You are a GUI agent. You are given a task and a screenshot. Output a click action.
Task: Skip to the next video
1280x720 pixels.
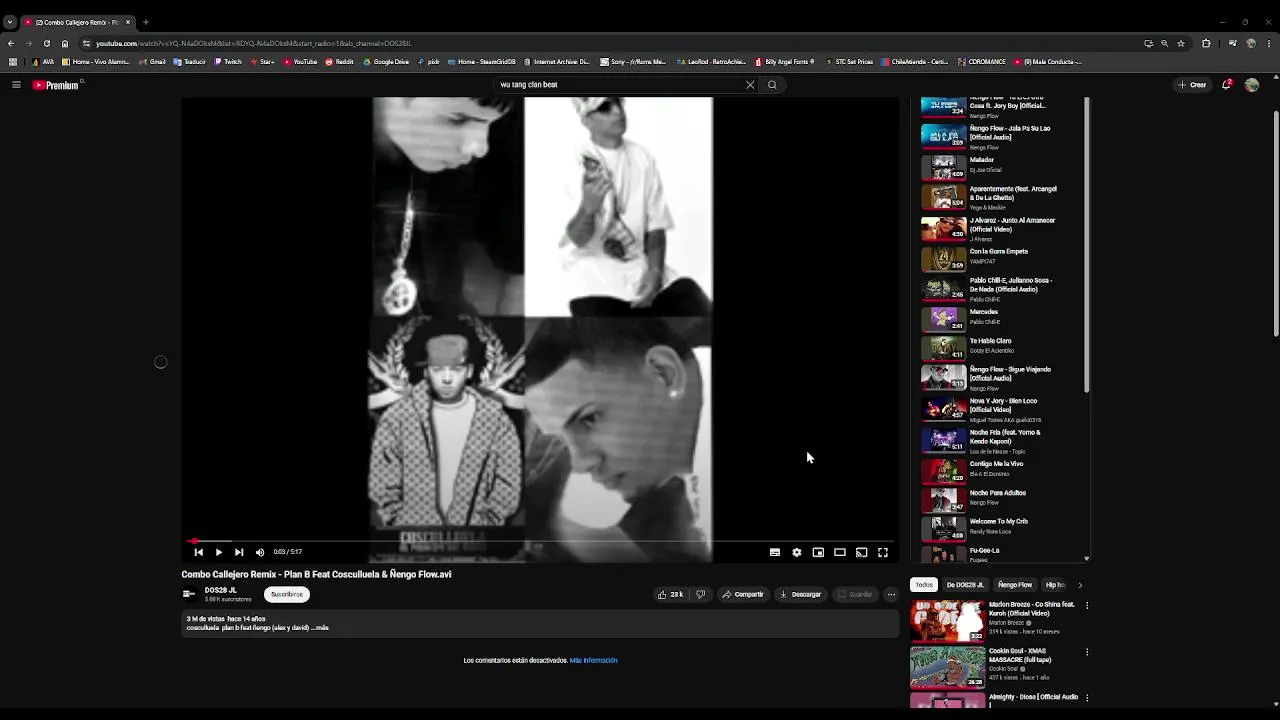239,552
